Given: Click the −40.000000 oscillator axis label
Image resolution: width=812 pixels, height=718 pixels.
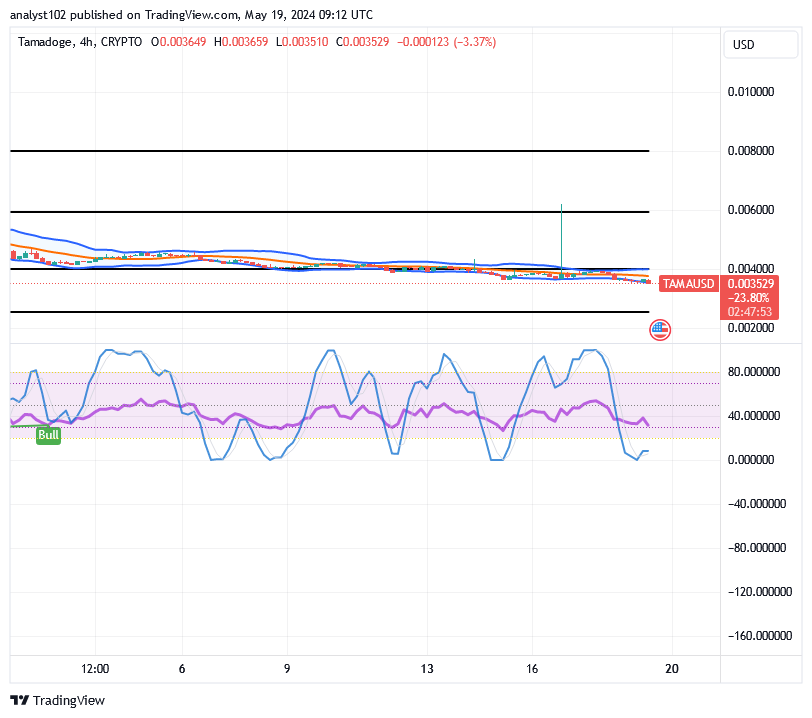Looking at the screenshot, I should tap(757, 504).
